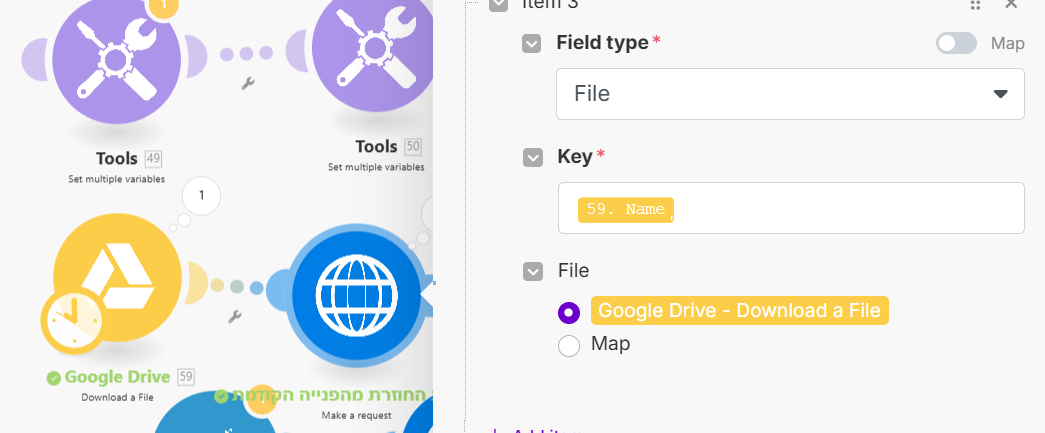
Task: Enable the Map toggle for Field type
Action: [x=956, y=43]
